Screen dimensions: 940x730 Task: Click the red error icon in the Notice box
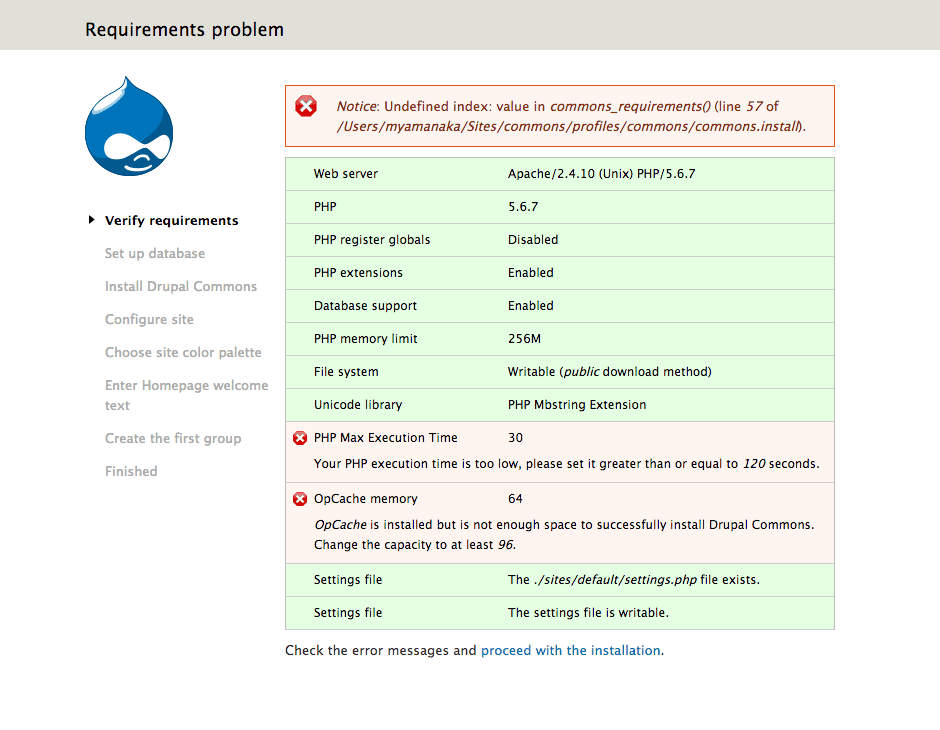click(306, 106)
